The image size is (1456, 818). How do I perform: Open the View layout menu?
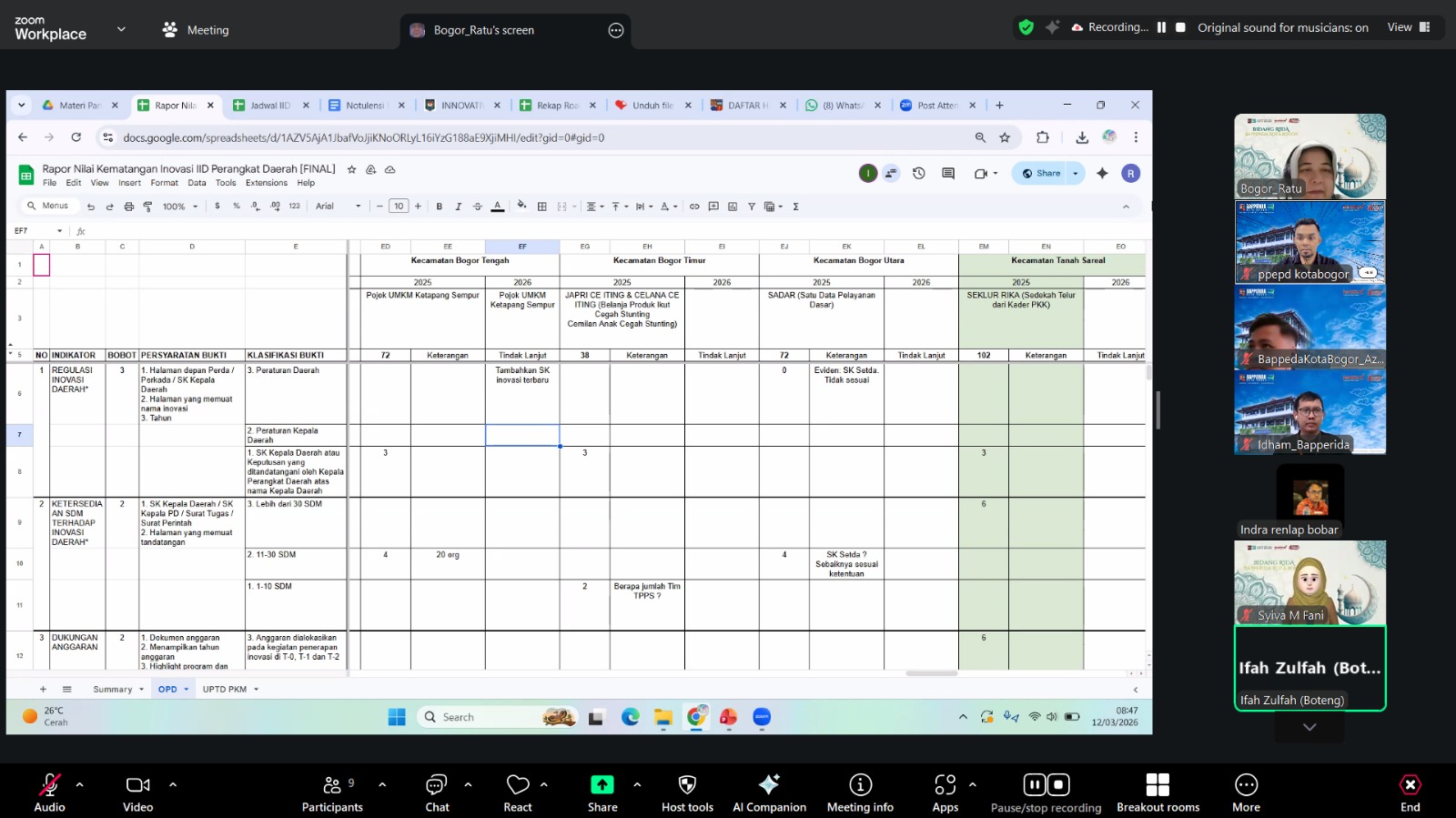click(1408, 27)
